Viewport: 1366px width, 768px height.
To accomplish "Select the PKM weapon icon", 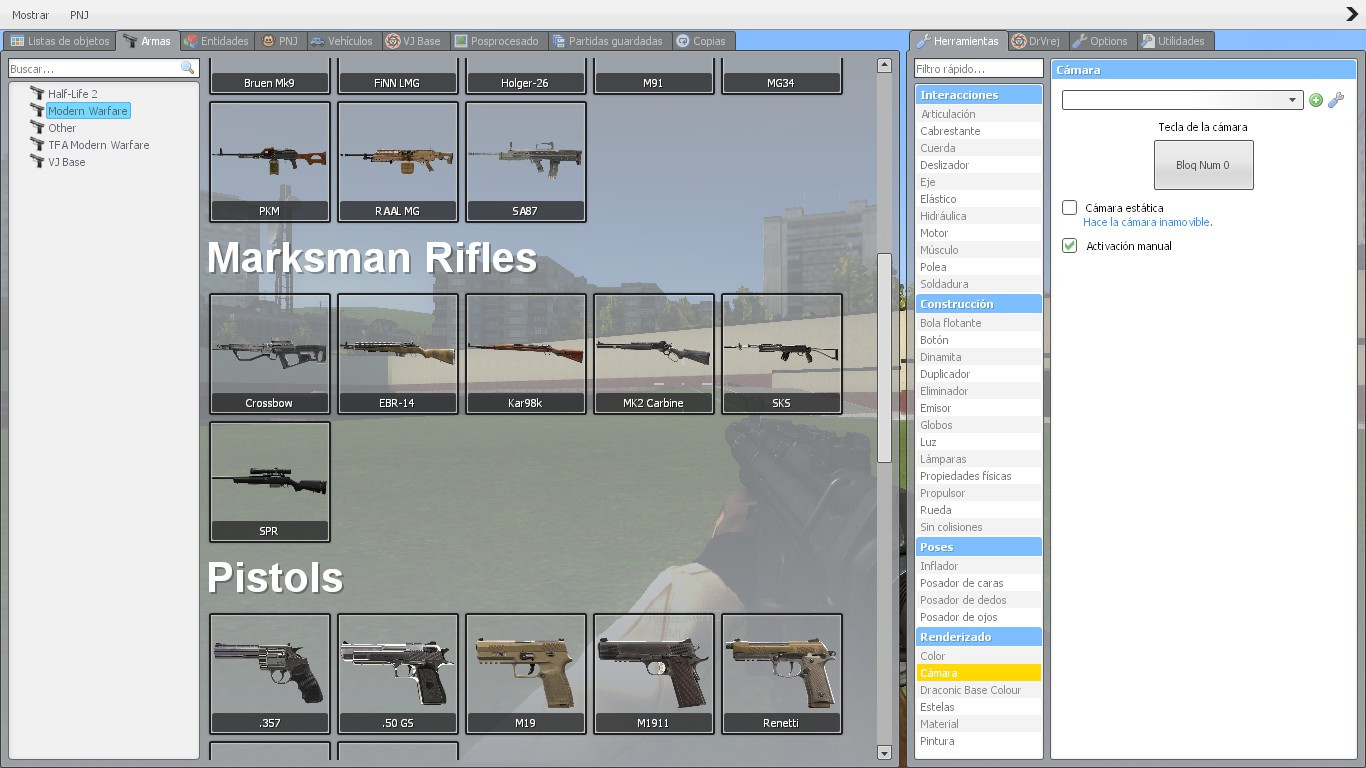I will coord(270,161).
